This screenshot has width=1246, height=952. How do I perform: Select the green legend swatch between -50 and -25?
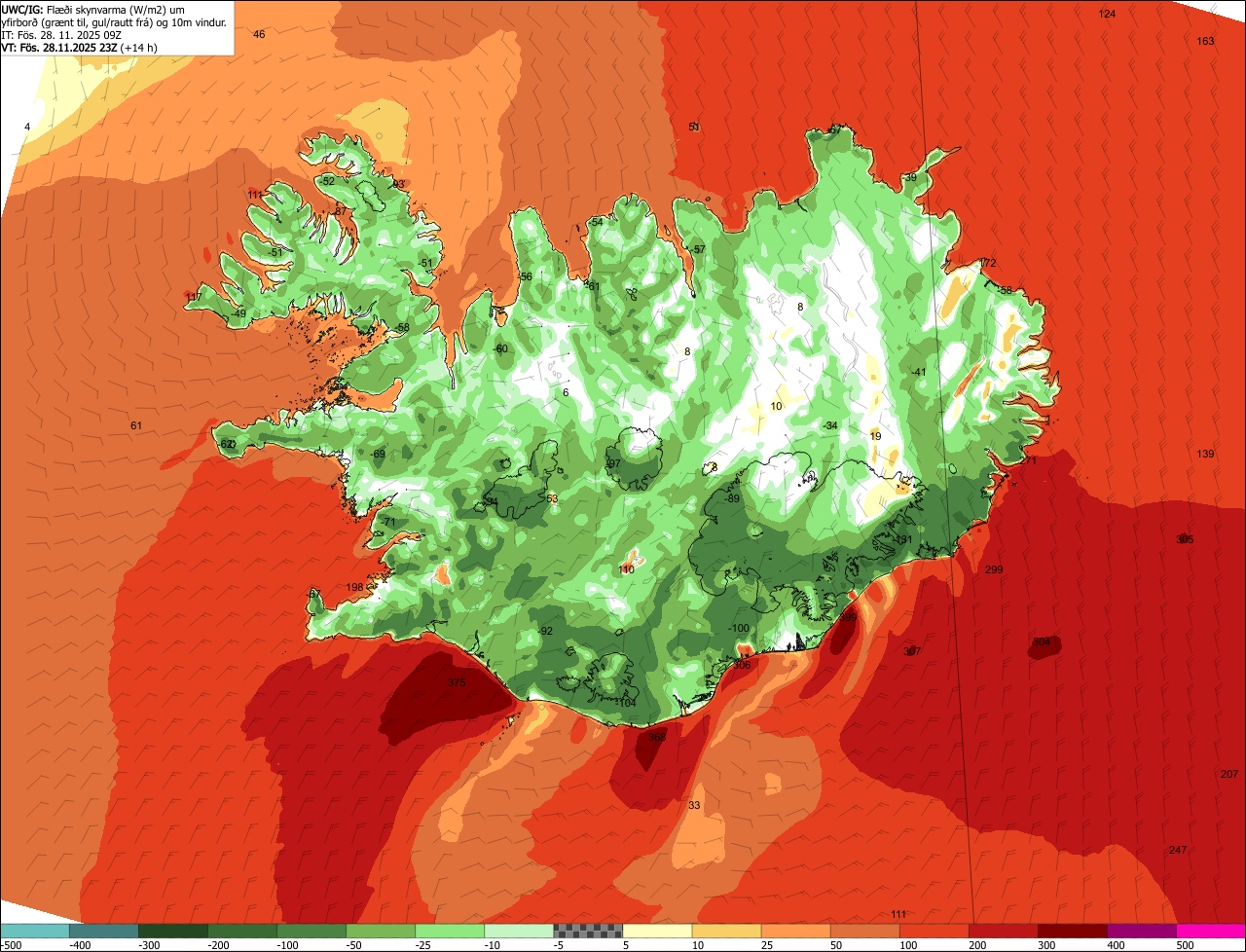[381, 931]
